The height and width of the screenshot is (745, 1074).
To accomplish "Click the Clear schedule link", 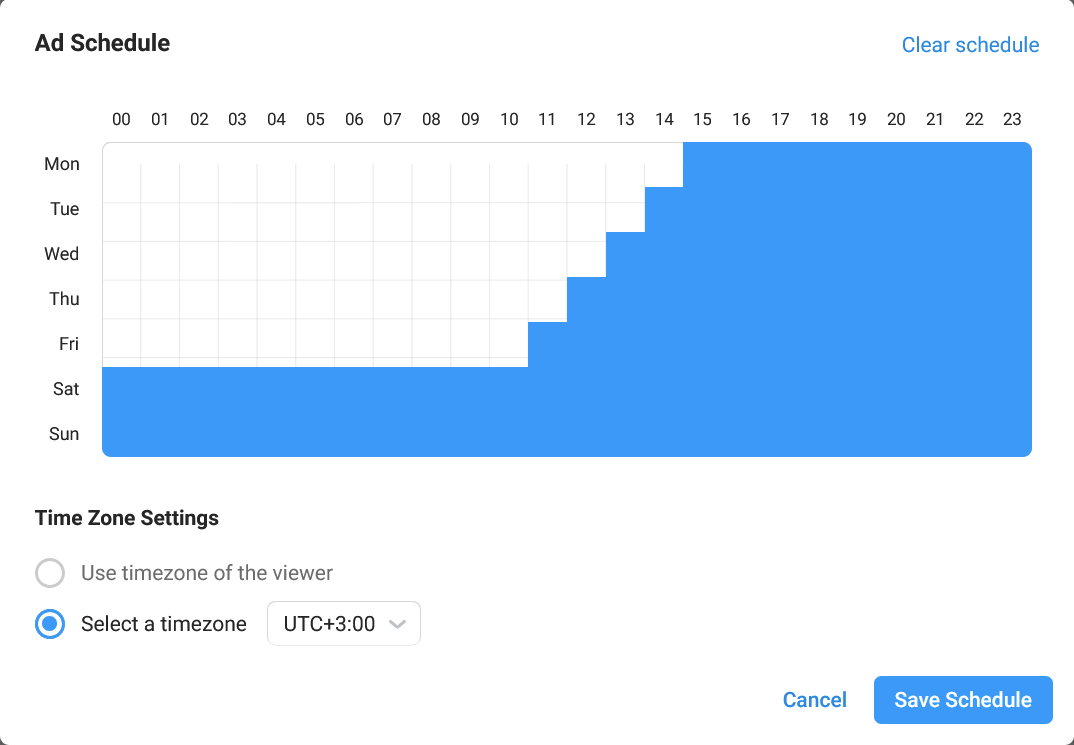I will [970, 45].
